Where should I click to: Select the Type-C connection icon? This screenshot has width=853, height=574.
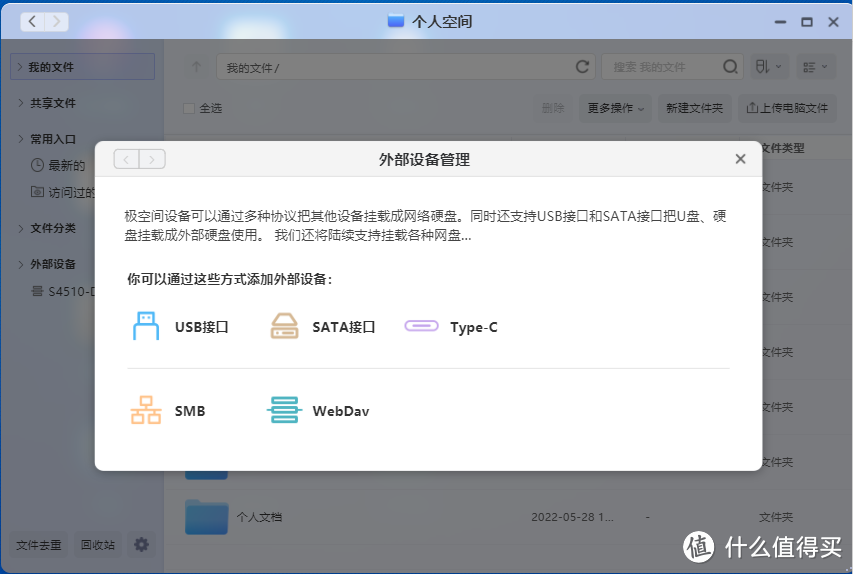click(x=421, y=326)
